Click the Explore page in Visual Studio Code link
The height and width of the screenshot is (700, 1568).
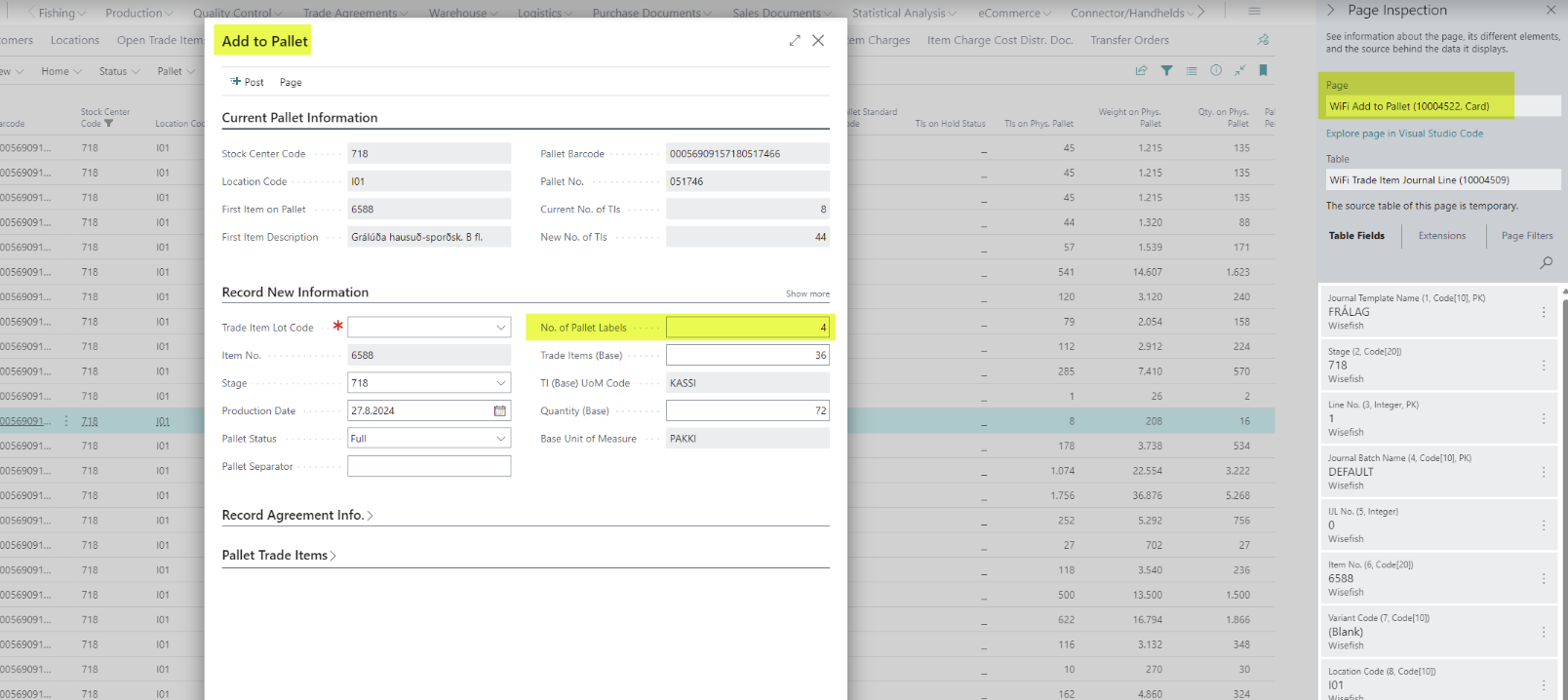(x=1404, y=134)
